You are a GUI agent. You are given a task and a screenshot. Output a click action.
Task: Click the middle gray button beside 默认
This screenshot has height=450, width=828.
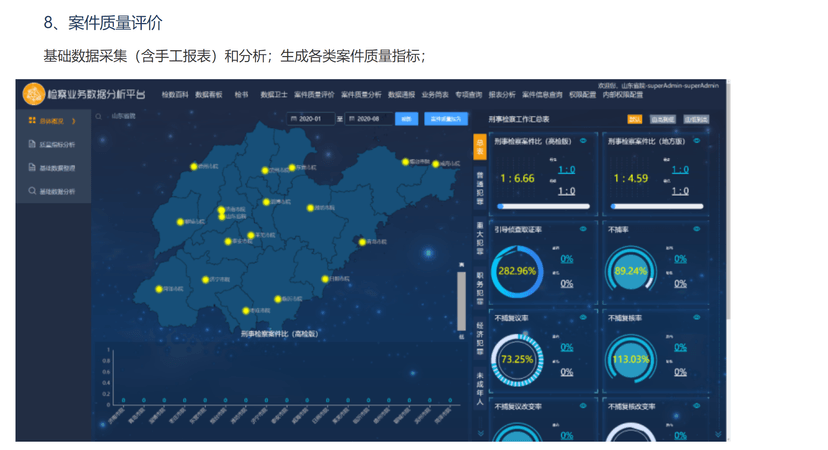coord(662,119)
